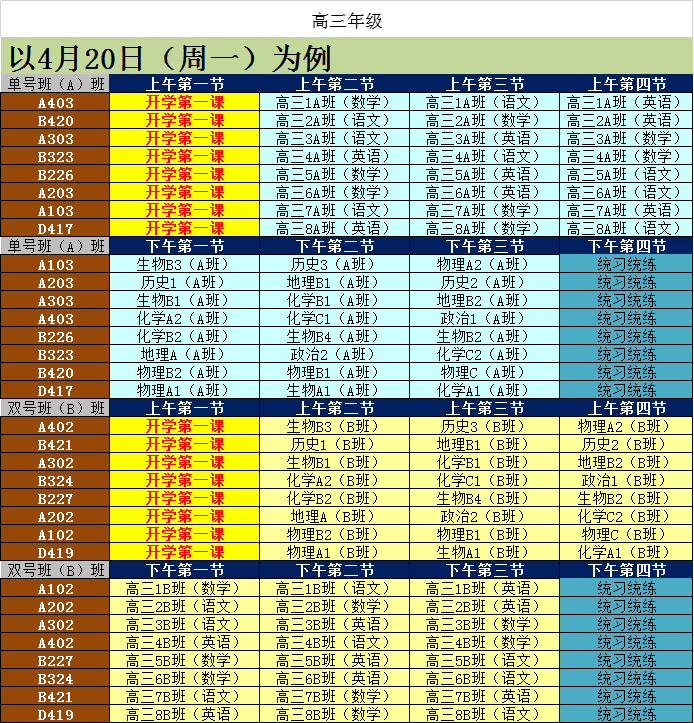This screenshot has width=694, height=723.
Task: Select room A102 beside 高三1B班（数学）
Action: (x=55, y=588)
